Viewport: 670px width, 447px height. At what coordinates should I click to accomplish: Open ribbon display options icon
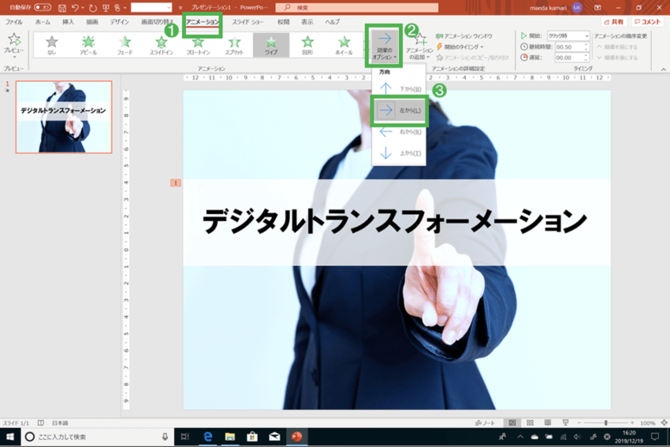click(597, 7)
